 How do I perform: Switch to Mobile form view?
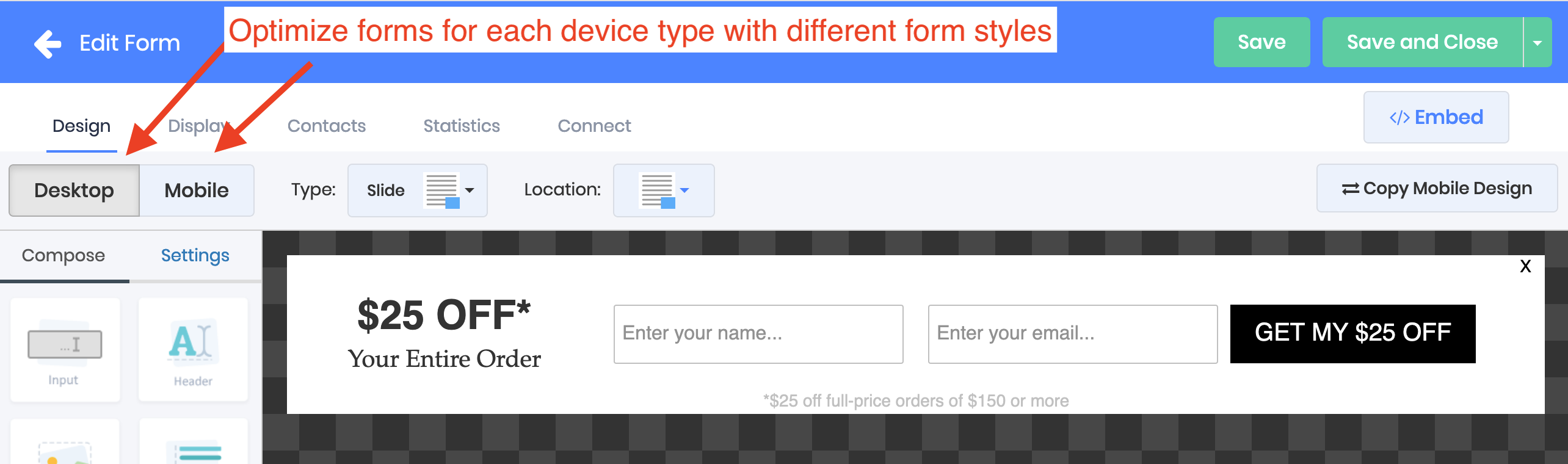[197, 190]
